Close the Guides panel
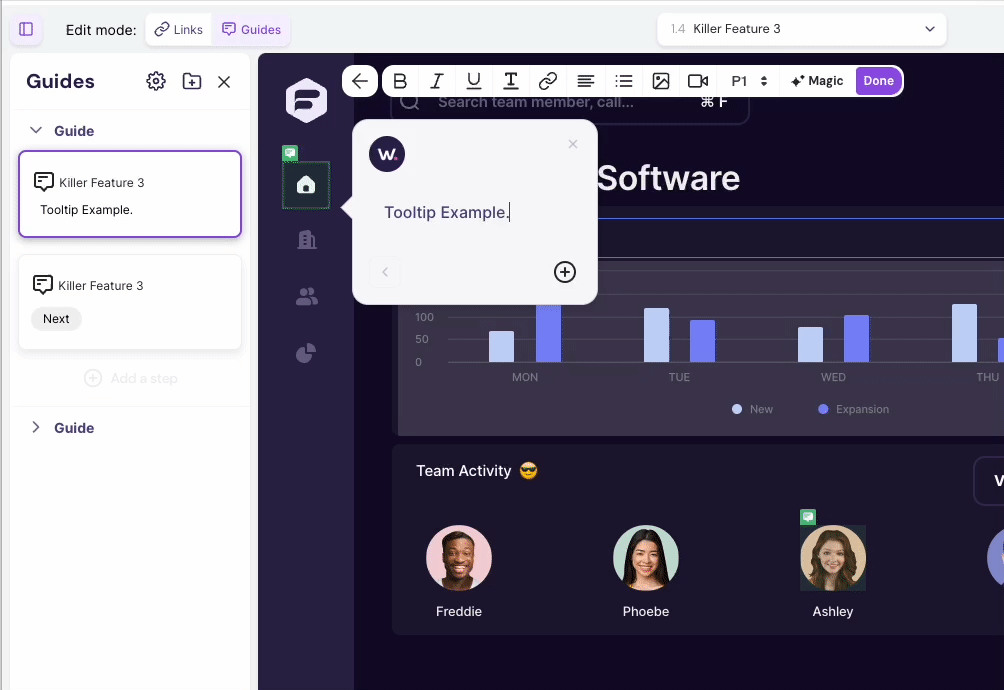Screen dimensions: 1004x690 (x=224, y=82)
